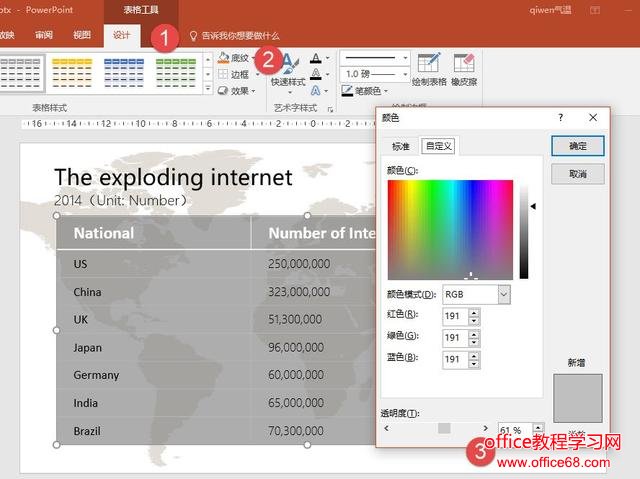Expand the text effects dropdown arrow

click(326, 91)
